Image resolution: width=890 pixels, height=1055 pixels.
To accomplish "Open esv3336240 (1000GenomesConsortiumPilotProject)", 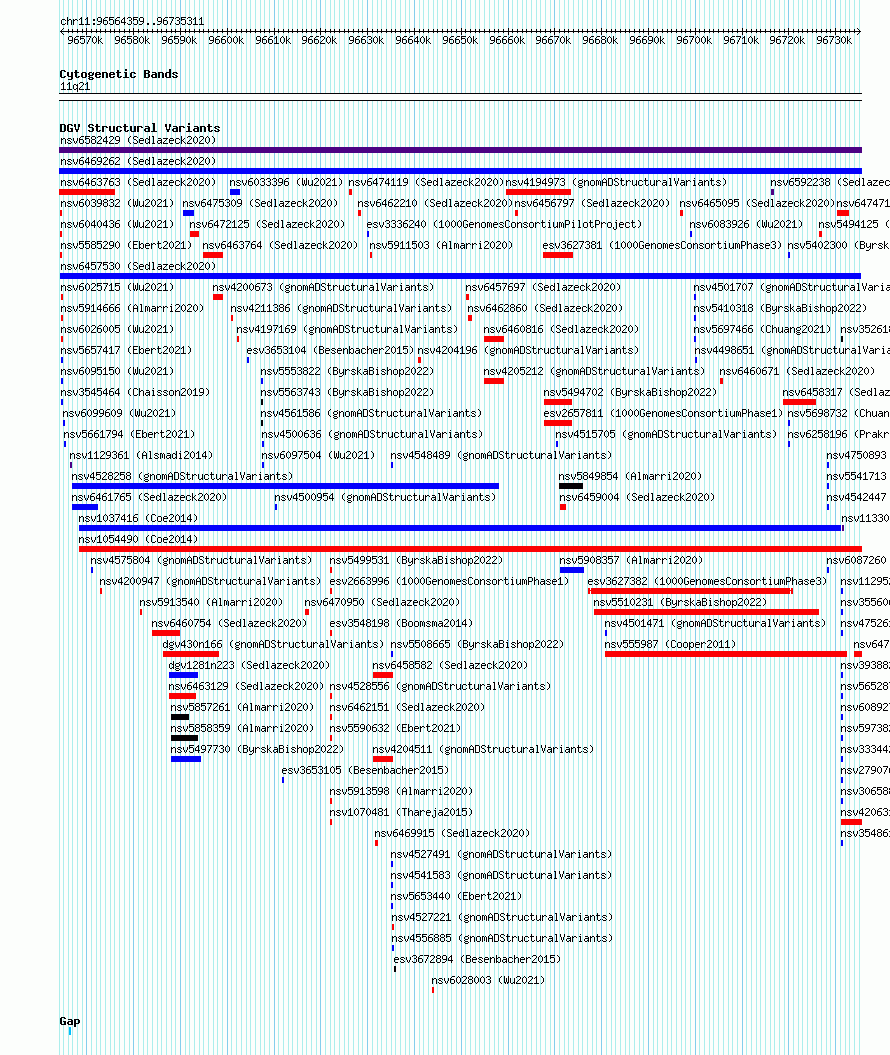I will (504, 224).
